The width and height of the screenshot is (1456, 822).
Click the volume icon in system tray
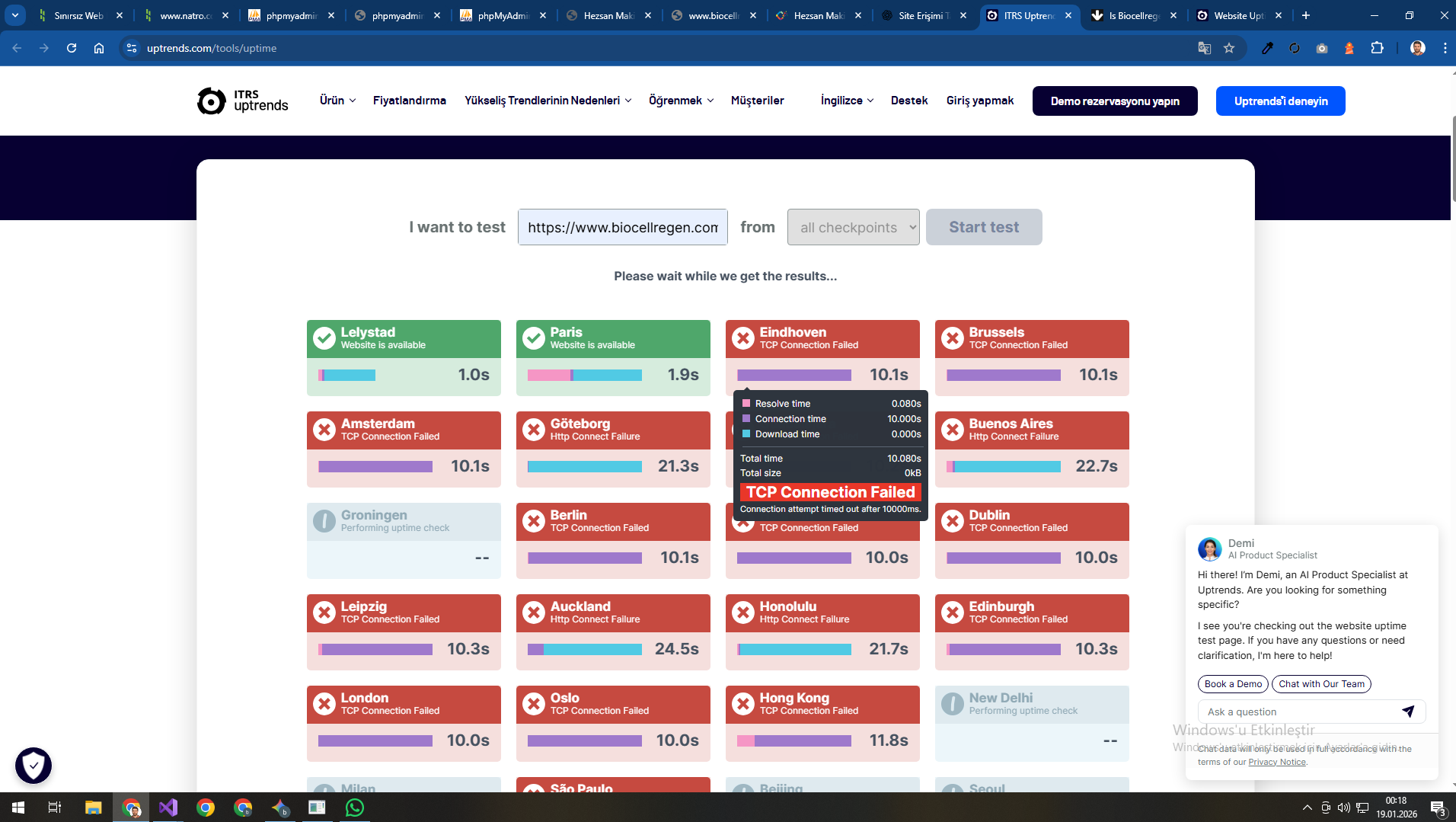tap(1344, 808)
